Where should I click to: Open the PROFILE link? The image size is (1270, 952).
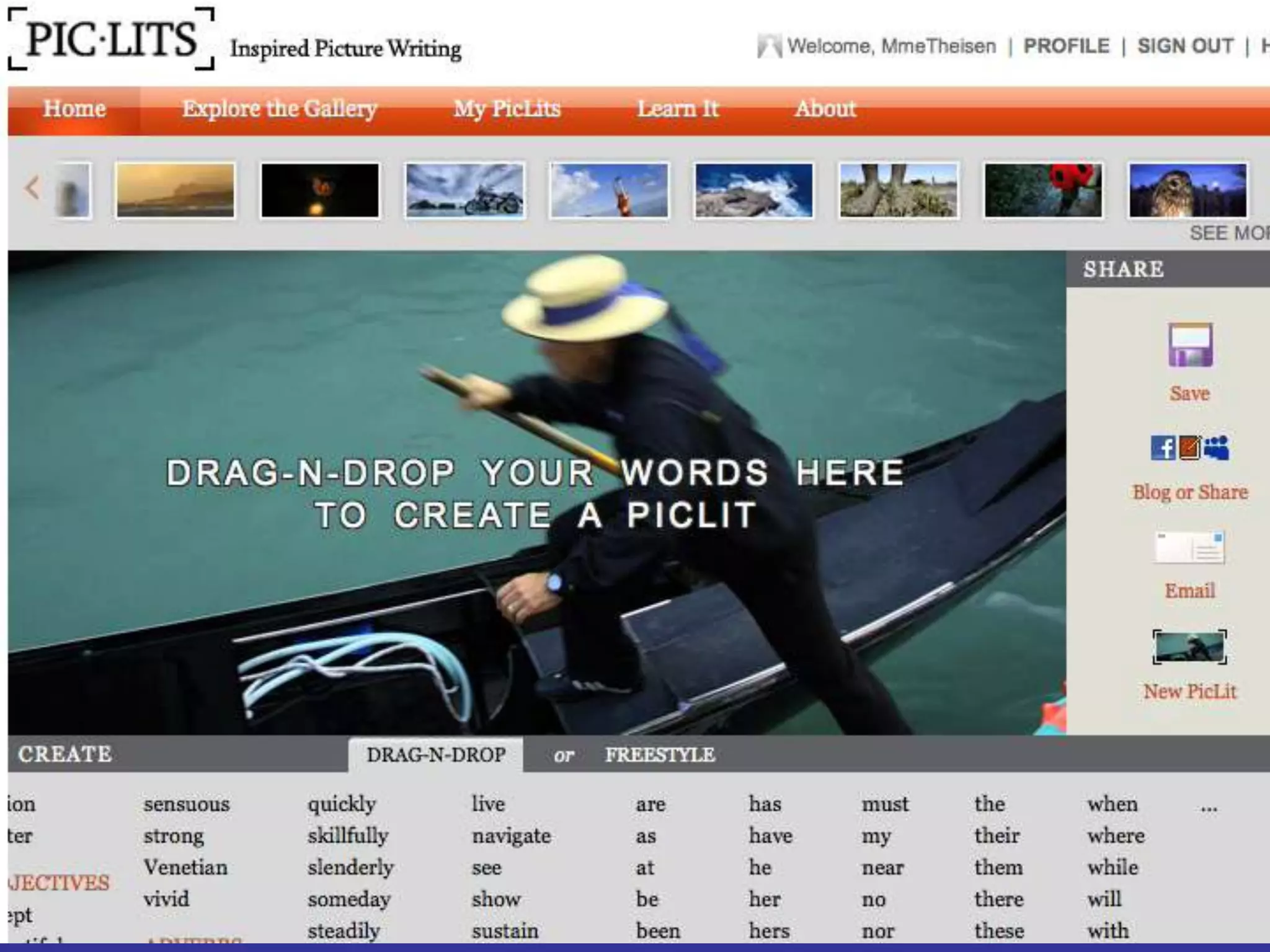point(1066,46)
